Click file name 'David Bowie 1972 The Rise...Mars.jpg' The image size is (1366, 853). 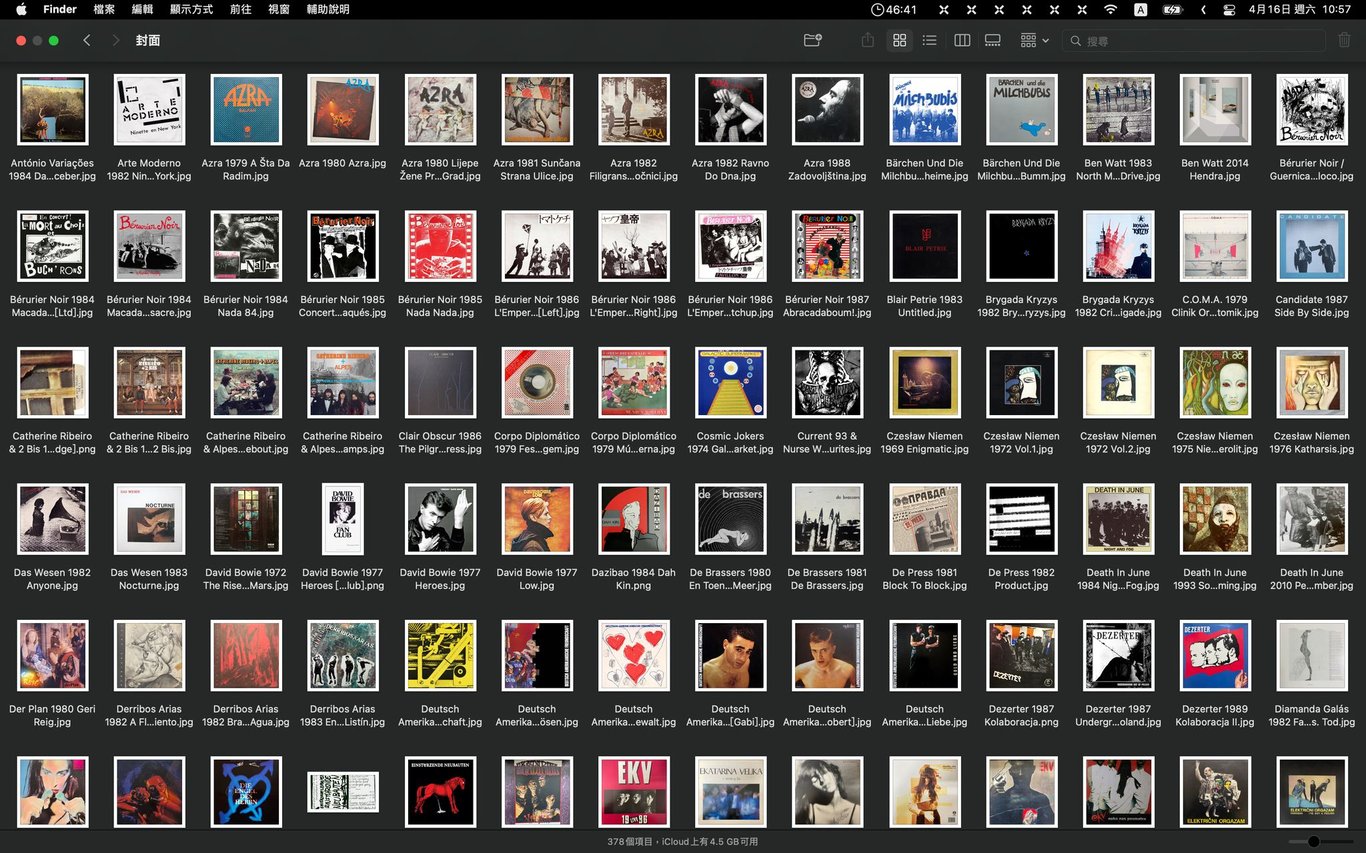click(246, 579)
